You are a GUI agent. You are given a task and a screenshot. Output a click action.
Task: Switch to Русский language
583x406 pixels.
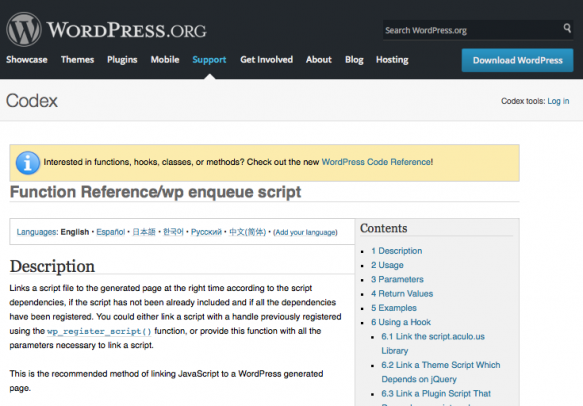point(206,232)
